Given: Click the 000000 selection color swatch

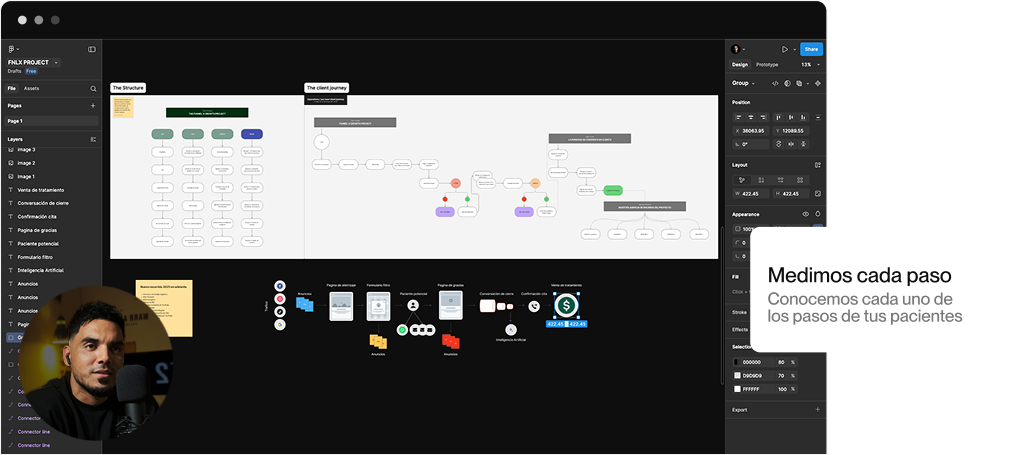Looking at the screenshot, I should [738, 362].
